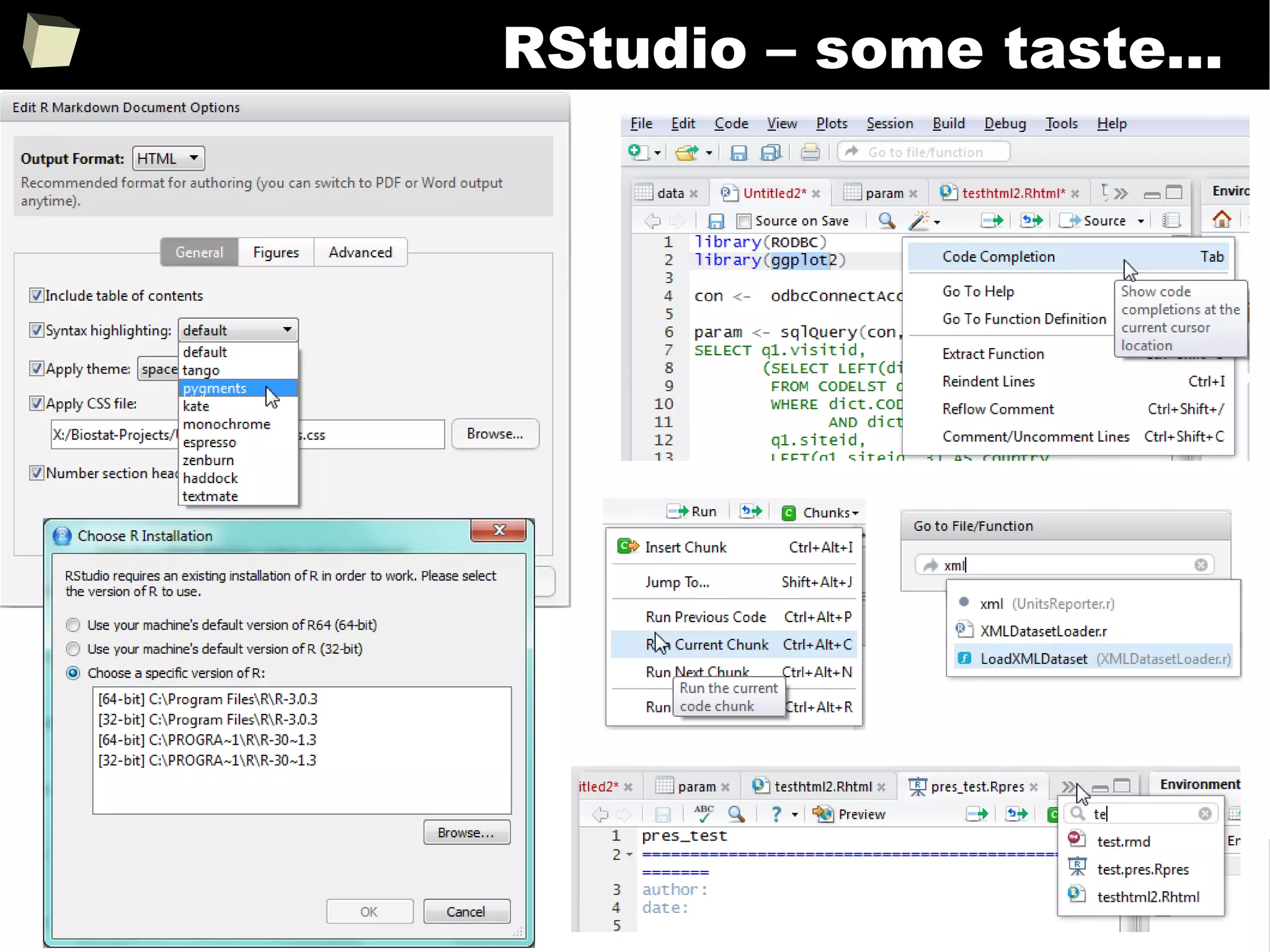Viewport: 1270px width, 952px height.
Task: Select Run Previous Code menu item
Action: pos(734,617)
